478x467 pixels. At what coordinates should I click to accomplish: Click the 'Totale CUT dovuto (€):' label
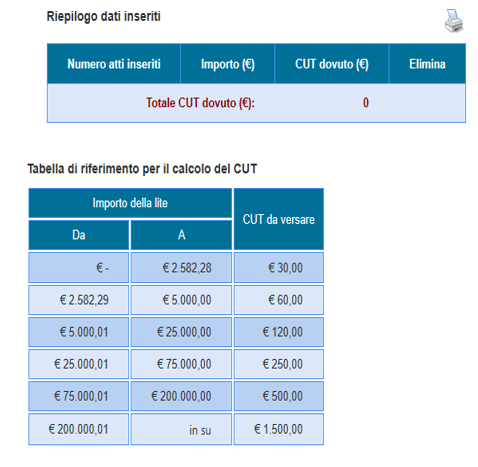click(x=200, y=103)
